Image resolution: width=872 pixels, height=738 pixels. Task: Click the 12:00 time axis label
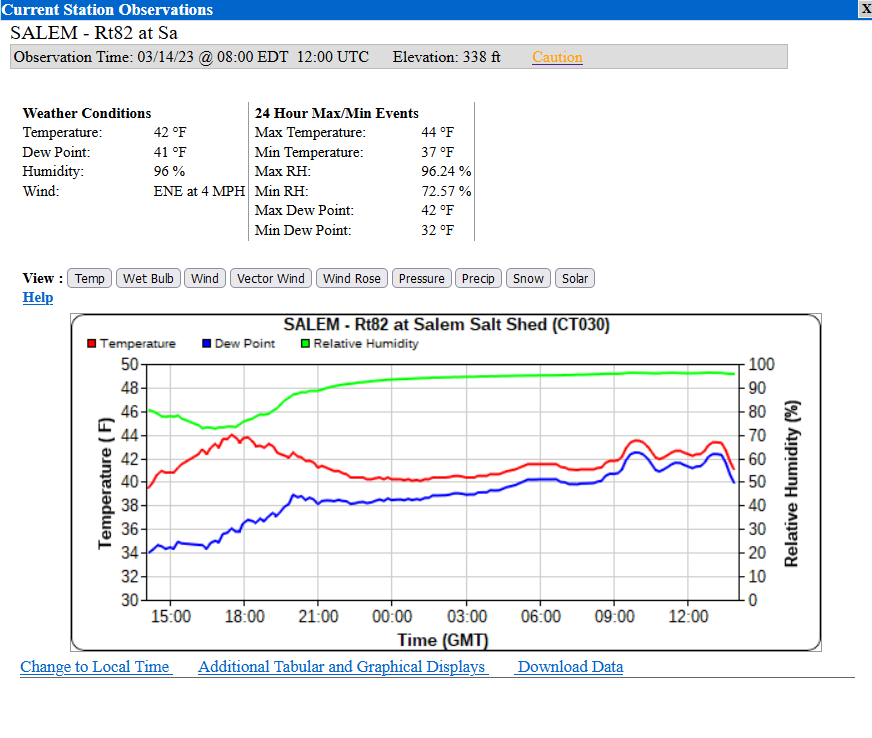[688, 616]
